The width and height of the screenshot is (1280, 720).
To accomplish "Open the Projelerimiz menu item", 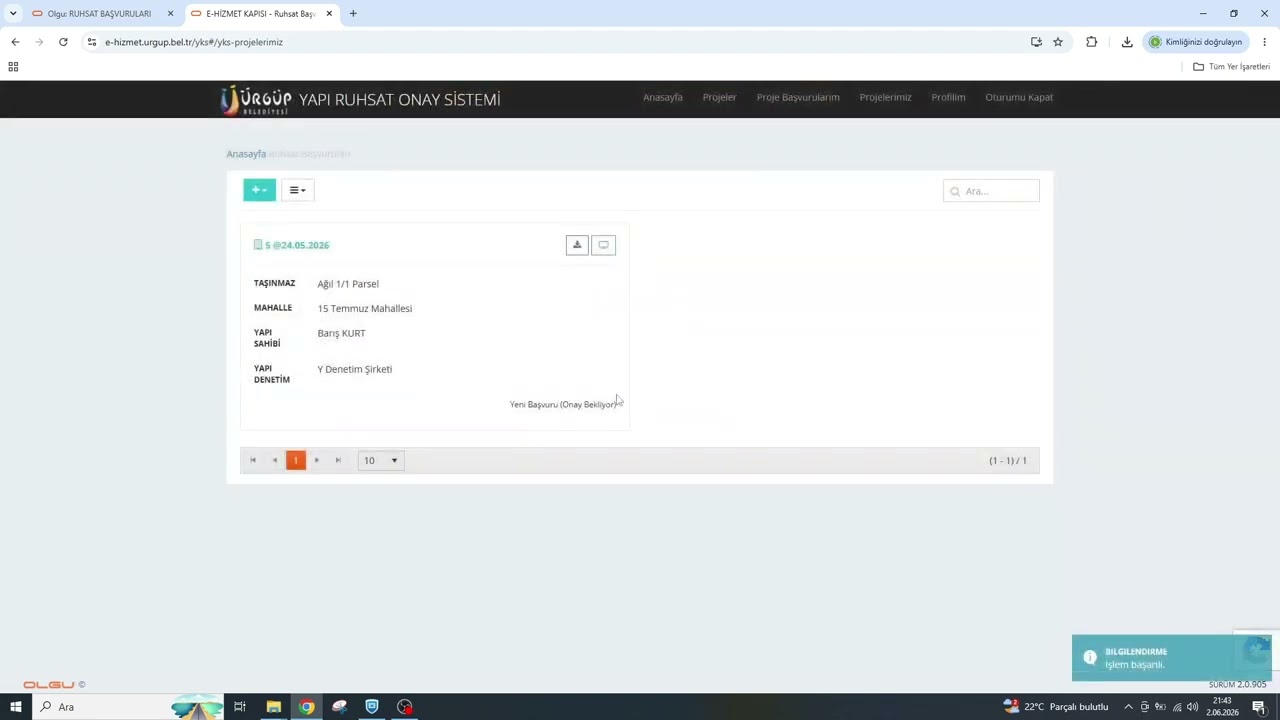I will tap(885, 97).
